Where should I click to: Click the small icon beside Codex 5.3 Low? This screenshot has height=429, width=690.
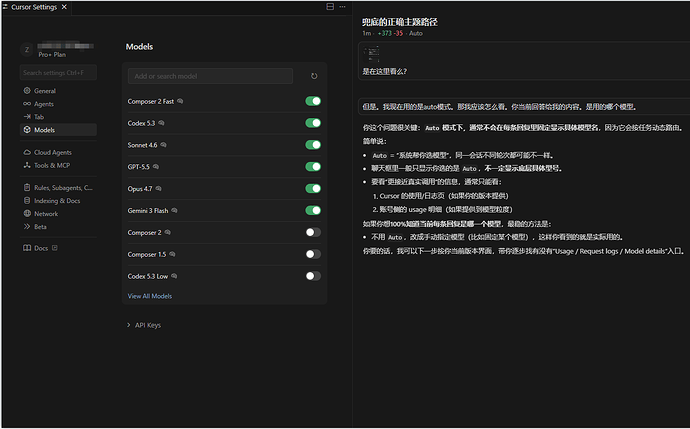174,276
